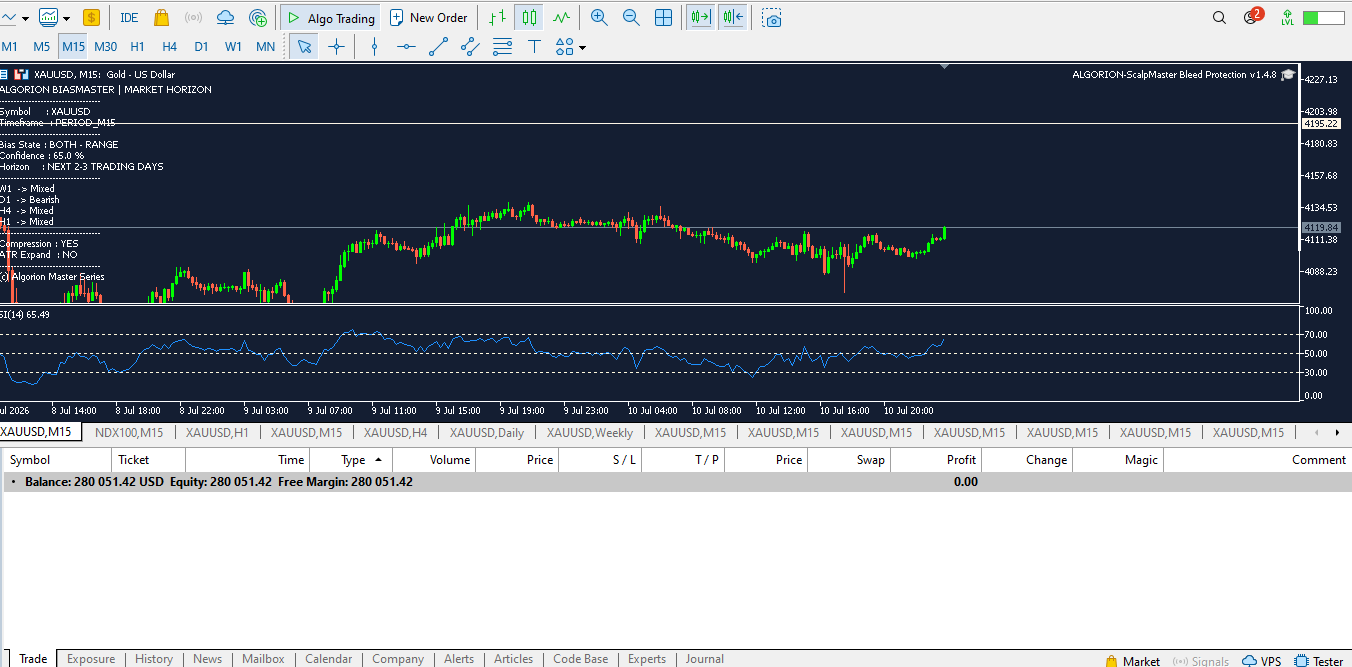Open the Exposure tab in Toolbox
Screen dimensions: 1352x667
tap(91, 659)
